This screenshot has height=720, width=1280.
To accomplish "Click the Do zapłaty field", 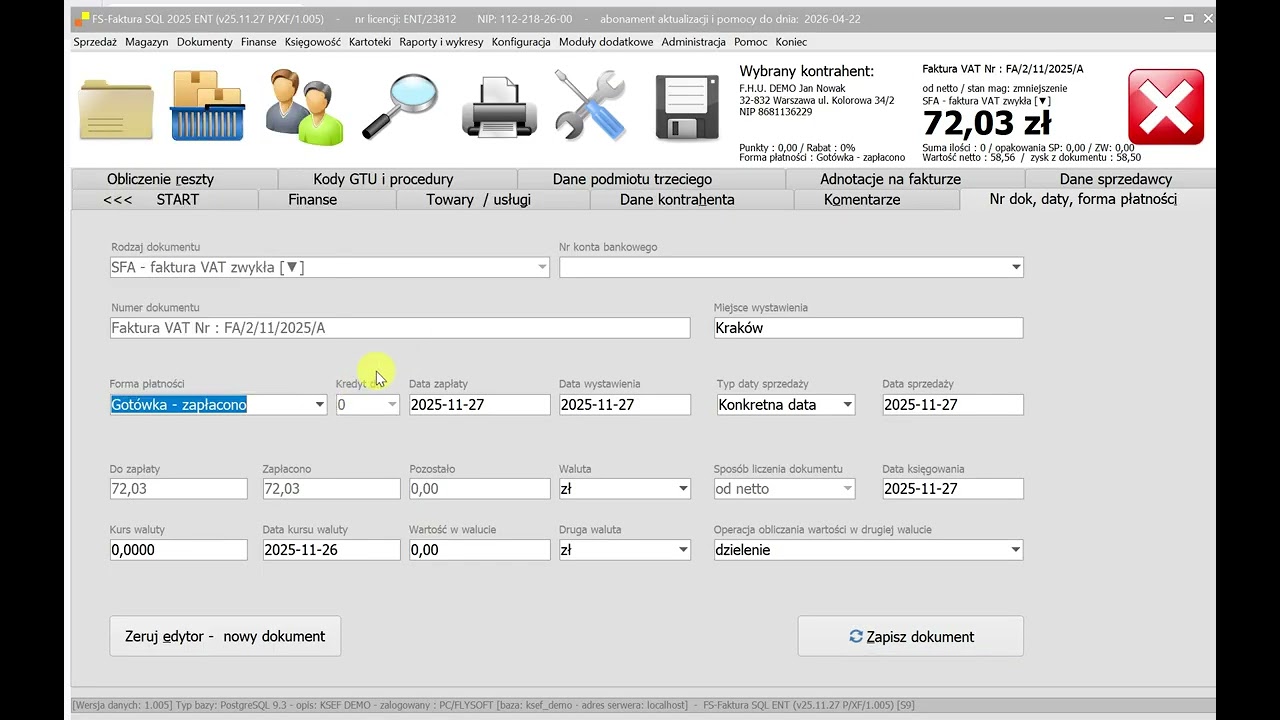I will [x=178, y=489].
